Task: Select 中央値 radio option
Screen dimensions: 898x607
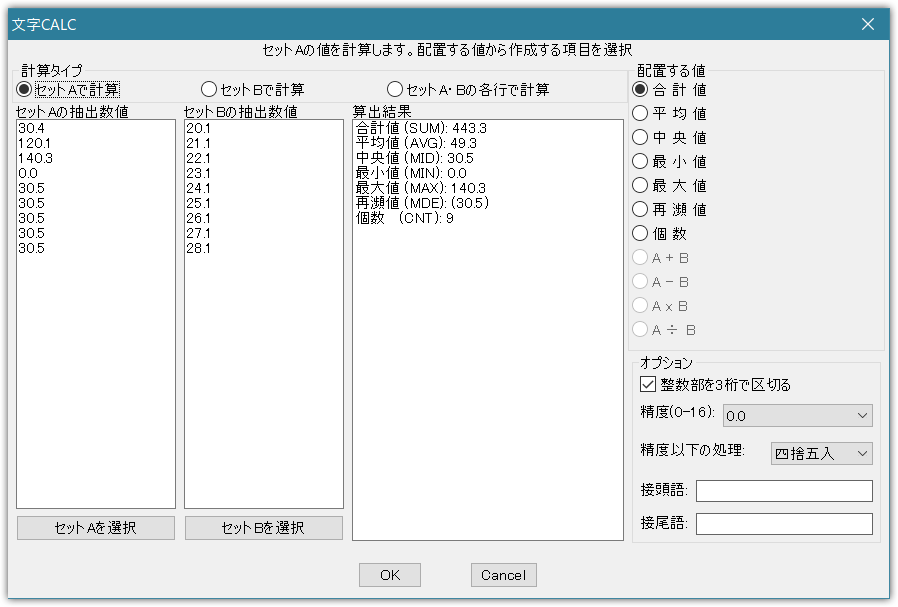Action: 641,138
